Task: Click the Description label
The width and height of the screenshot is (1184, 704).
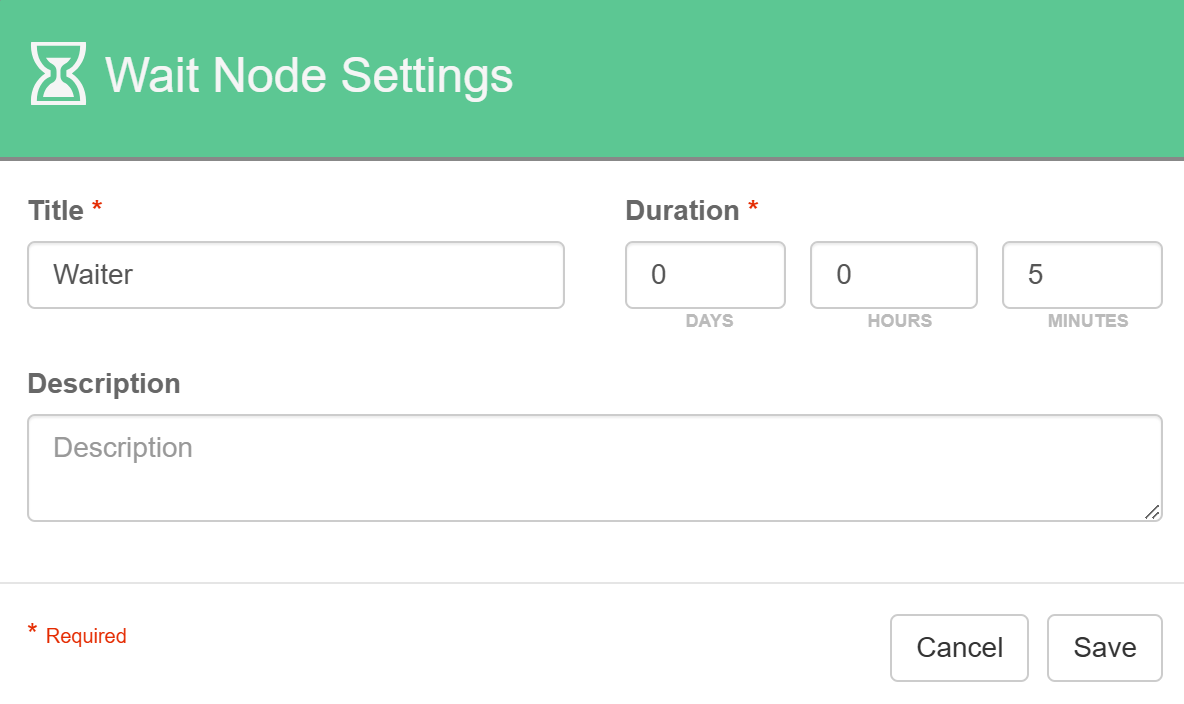Action: tap(104, 384)
